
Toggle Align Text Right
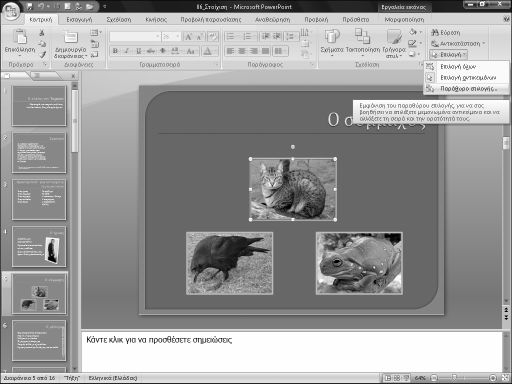pyautogui.click(x=254, y=51)
